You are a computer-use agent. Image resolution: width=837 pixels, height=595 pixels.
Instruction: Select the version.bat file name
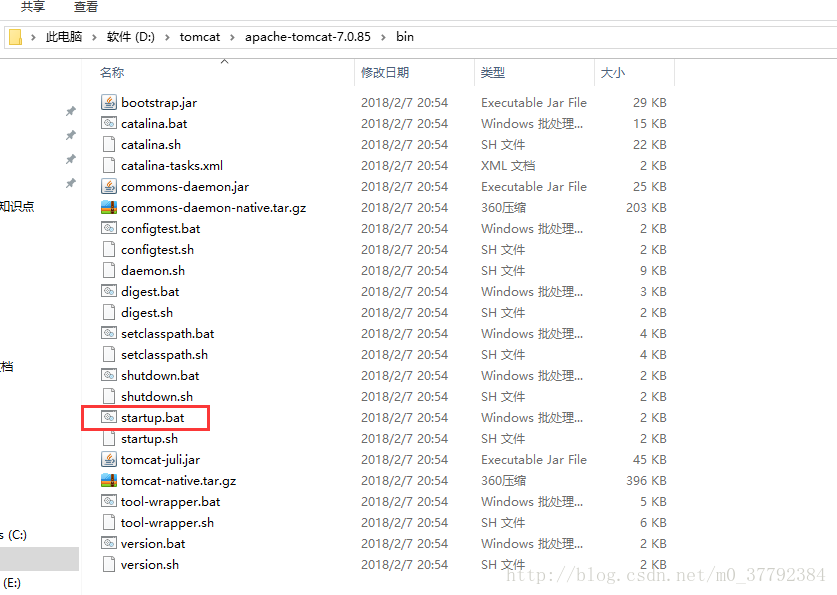tap(153, 543)
